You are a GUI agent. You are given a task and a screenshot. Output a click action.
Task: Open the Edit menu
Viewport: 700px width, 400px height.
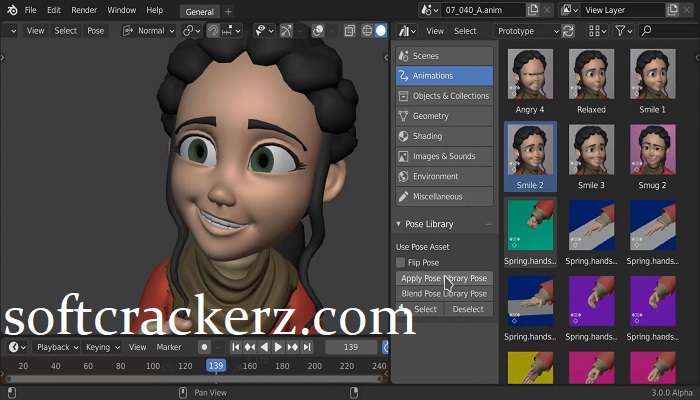pos(54,10)
